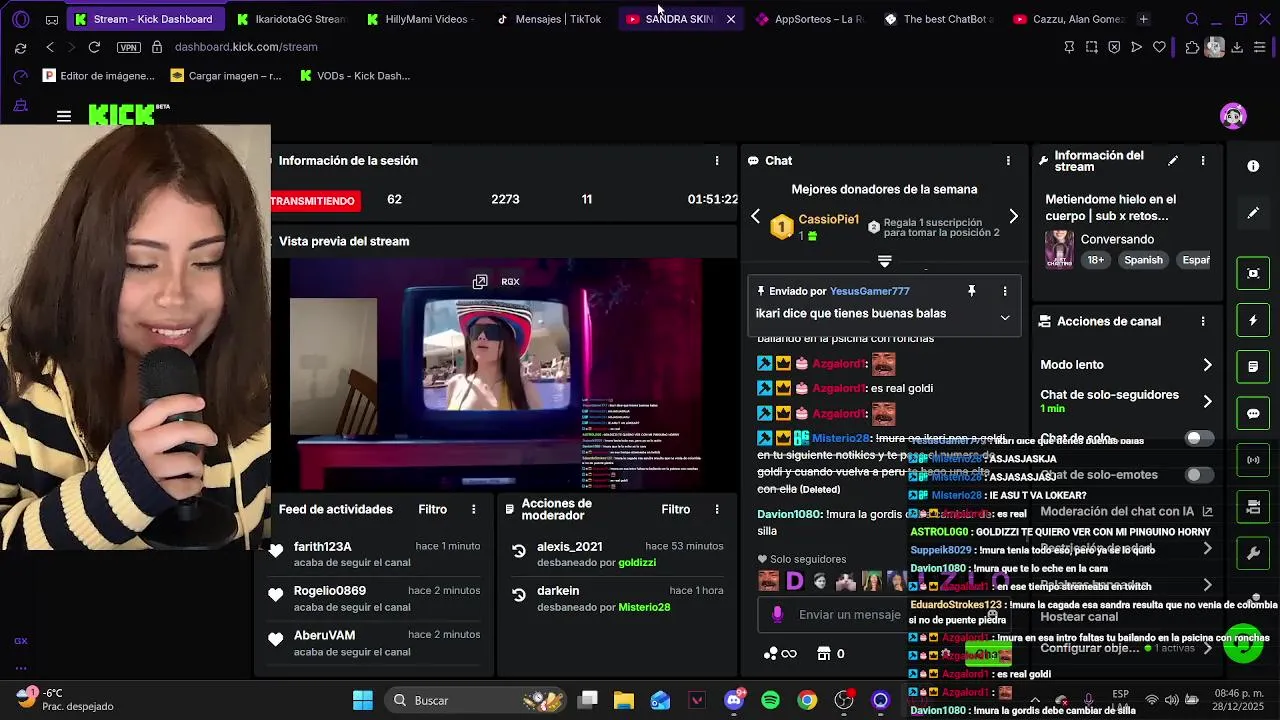Viewport: 1280px width, 720px height.
Task: Click the Opera GX logo button
Action: tap(21, 19)
